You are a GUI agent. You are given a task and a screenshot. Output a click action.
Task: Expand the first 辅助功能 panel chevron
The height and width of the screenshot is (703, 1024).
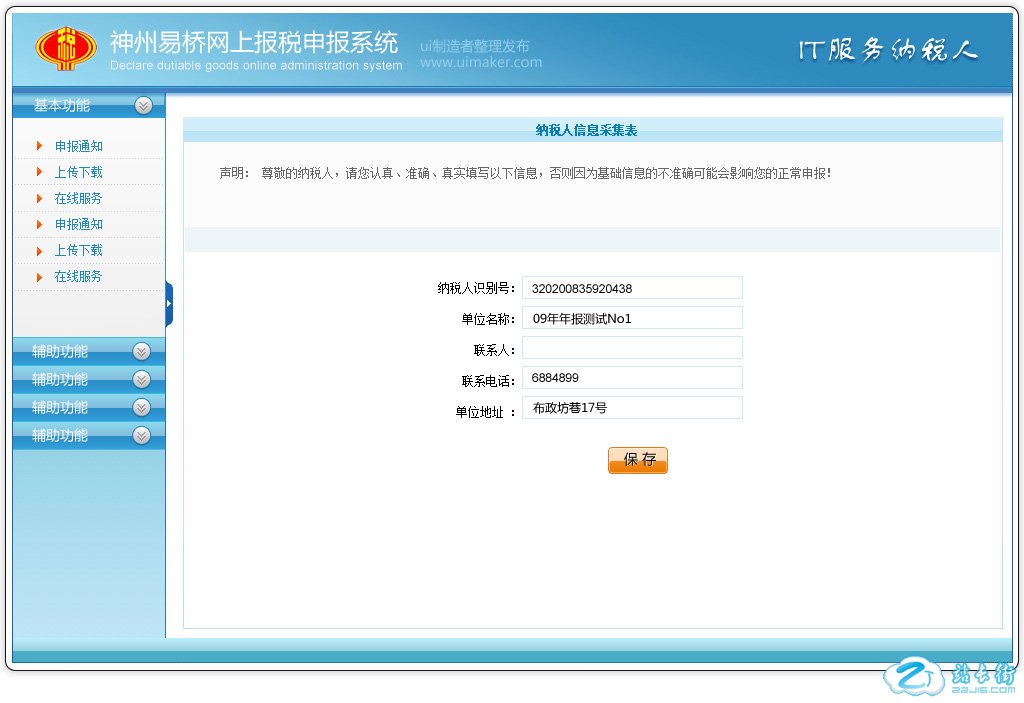point(141,351)
